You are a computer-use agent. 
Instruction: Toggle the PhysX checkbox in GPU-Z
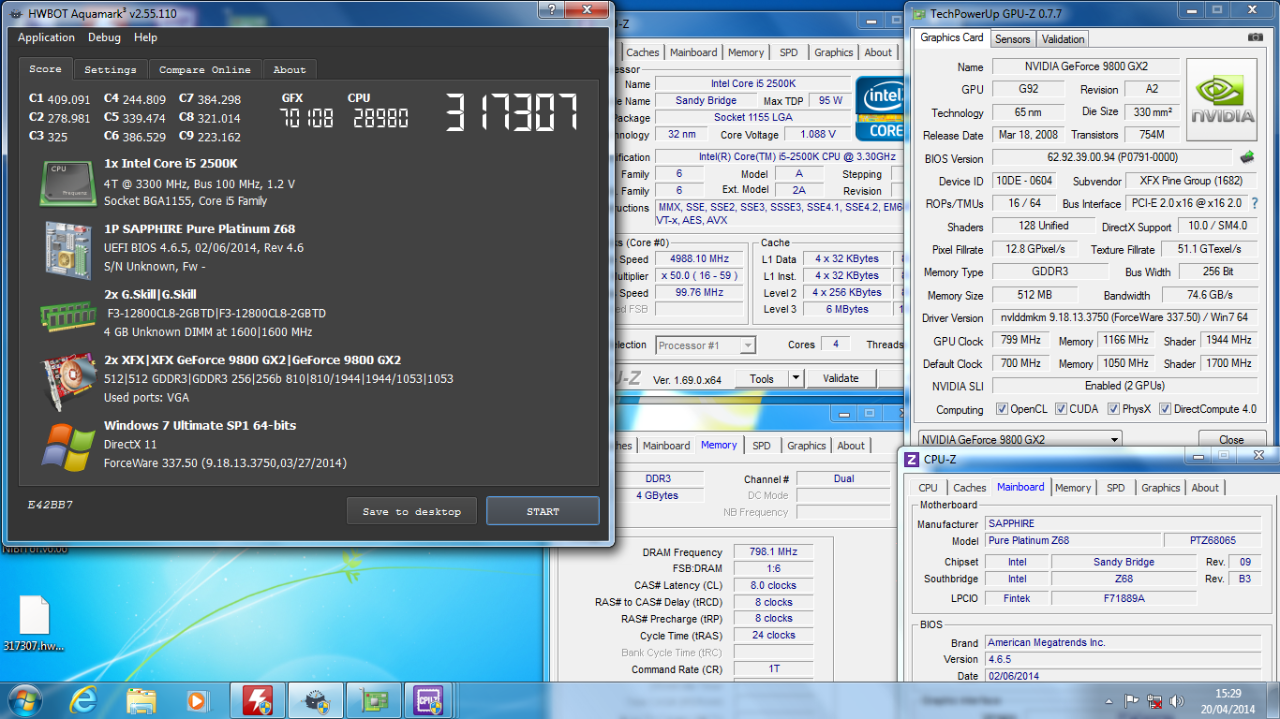coord(1116,409)
